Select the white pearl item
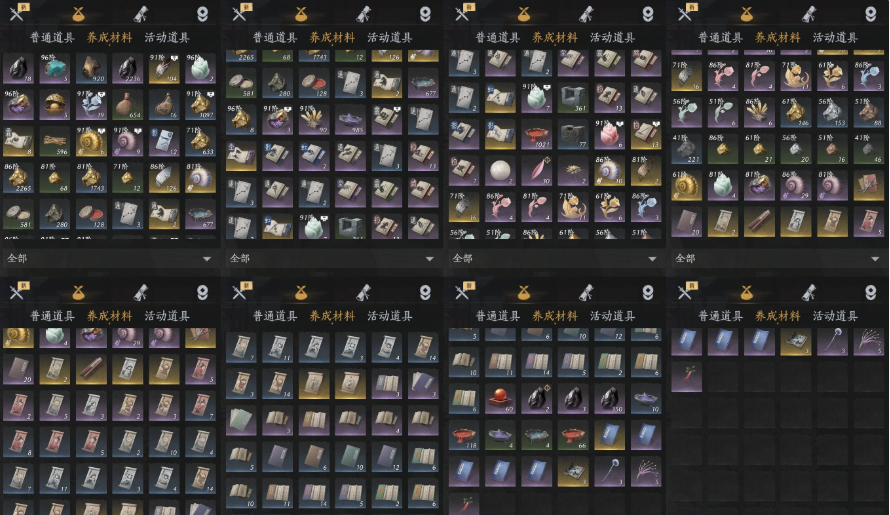The width and height of the screenshot is (890, 515). 500,171
